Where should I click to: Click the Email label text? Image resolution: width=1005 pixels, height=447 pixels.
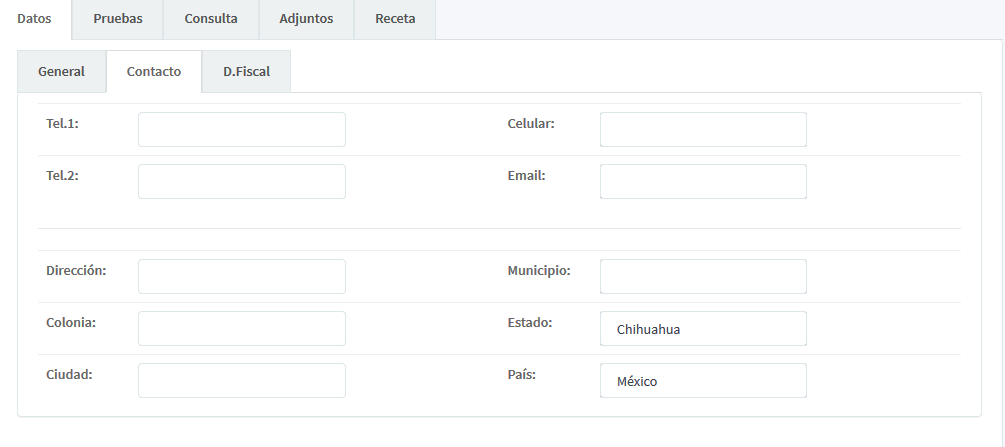point(526,176)
